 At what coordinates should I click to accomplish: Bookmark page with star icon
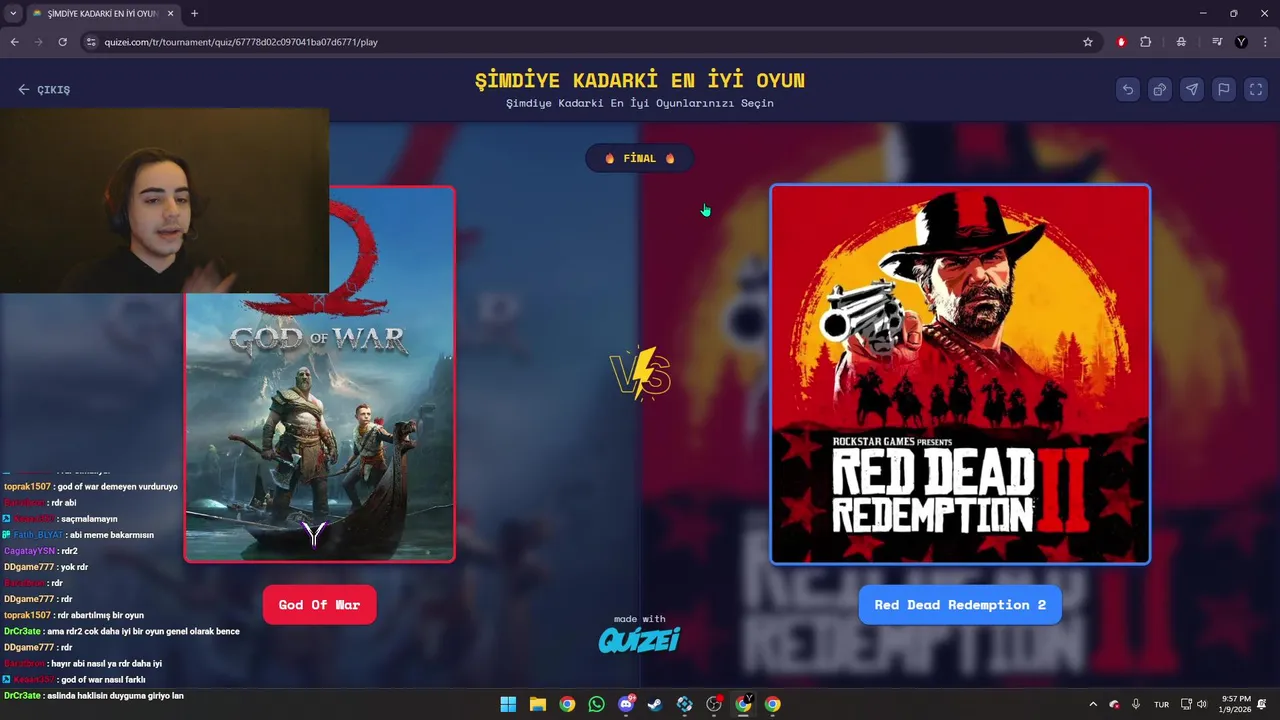[x=1088, y=42]
